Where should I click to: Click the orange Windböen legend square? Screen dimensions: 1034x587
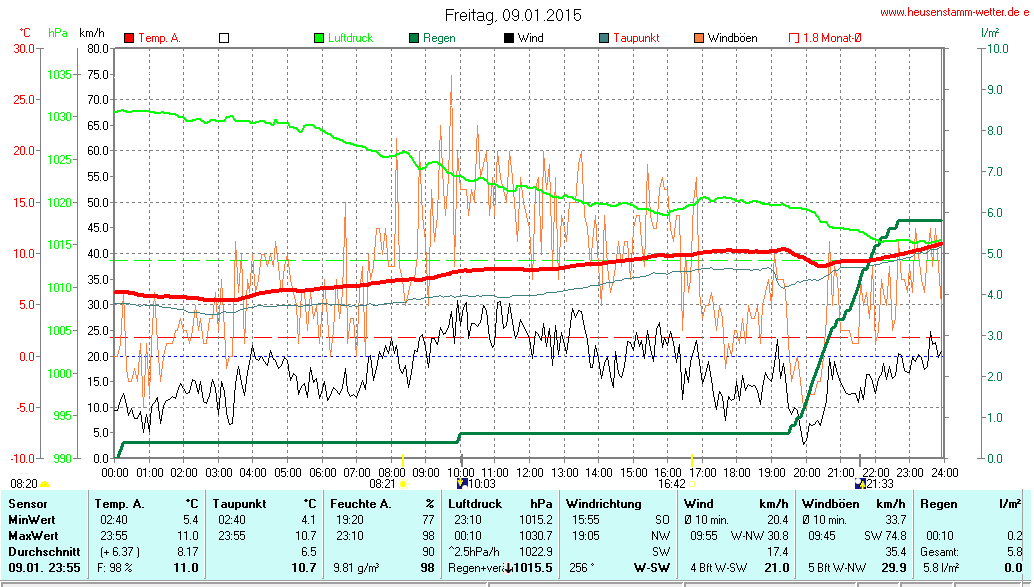(x=699, y=38)
